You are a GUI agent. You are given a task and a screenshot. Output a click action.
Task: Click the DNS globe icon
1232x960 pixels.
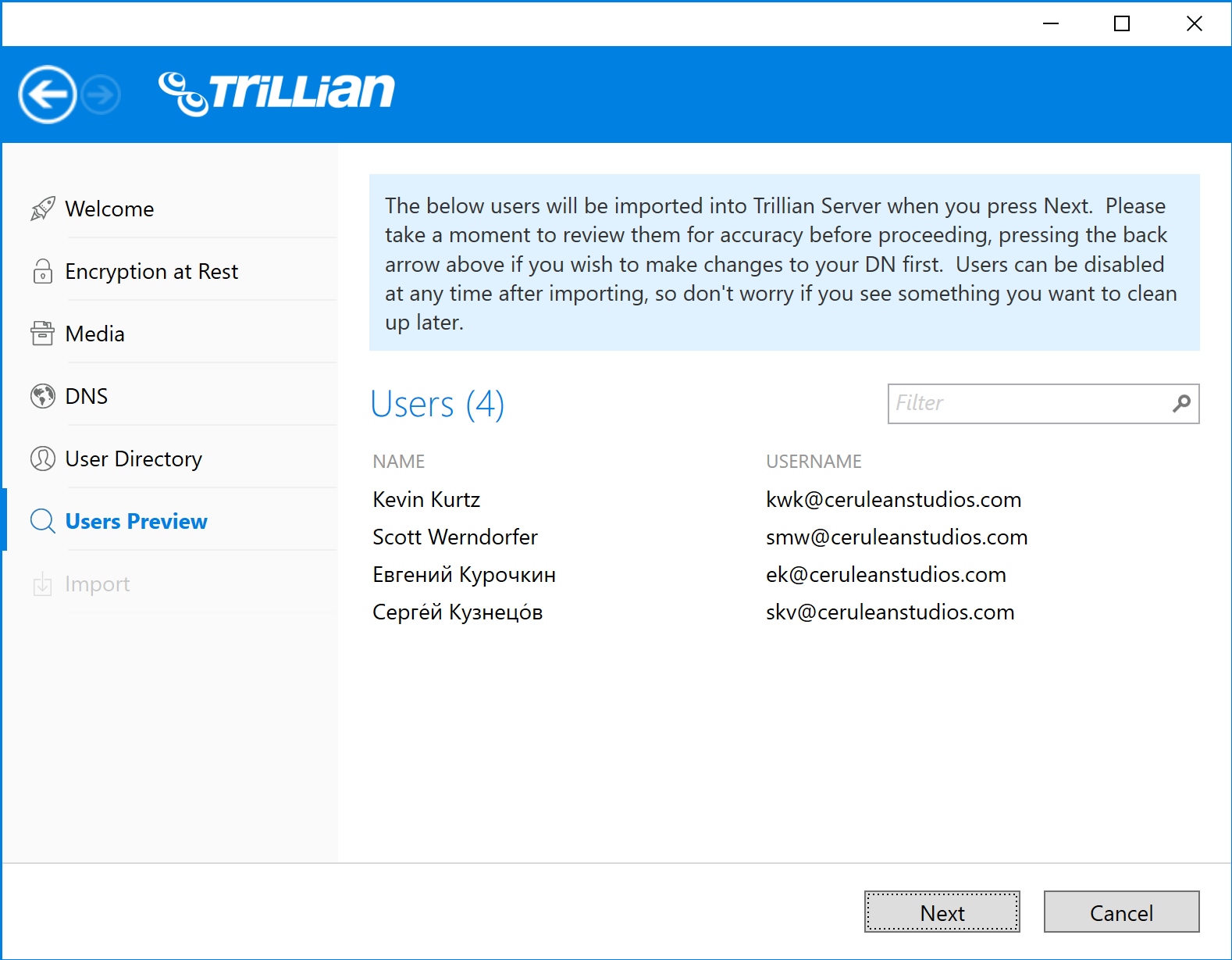[43, 396]
